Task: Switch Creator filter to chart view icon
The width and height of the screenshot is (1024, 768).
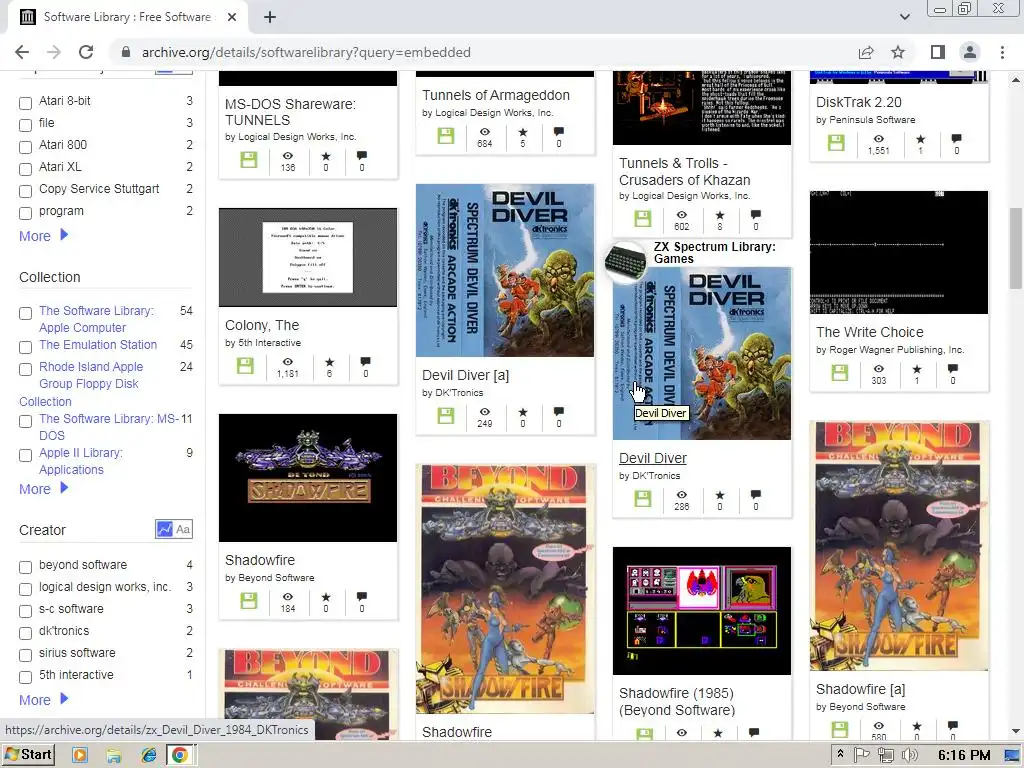Action: pyautogui.click(x=165, y=529)
